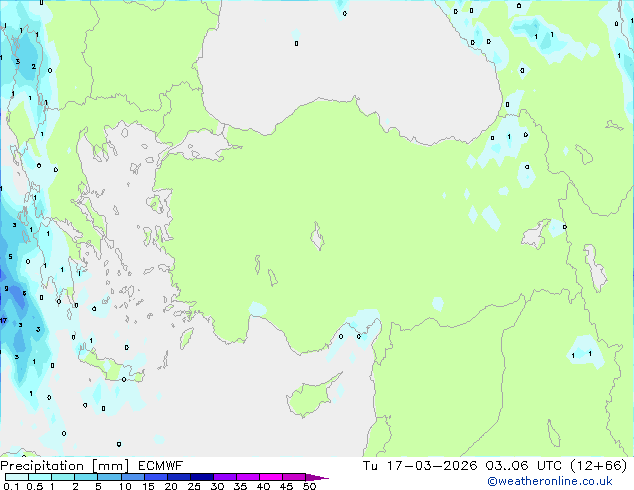Click the 40–45 mm magenta swatch

[x=271, y=477]
